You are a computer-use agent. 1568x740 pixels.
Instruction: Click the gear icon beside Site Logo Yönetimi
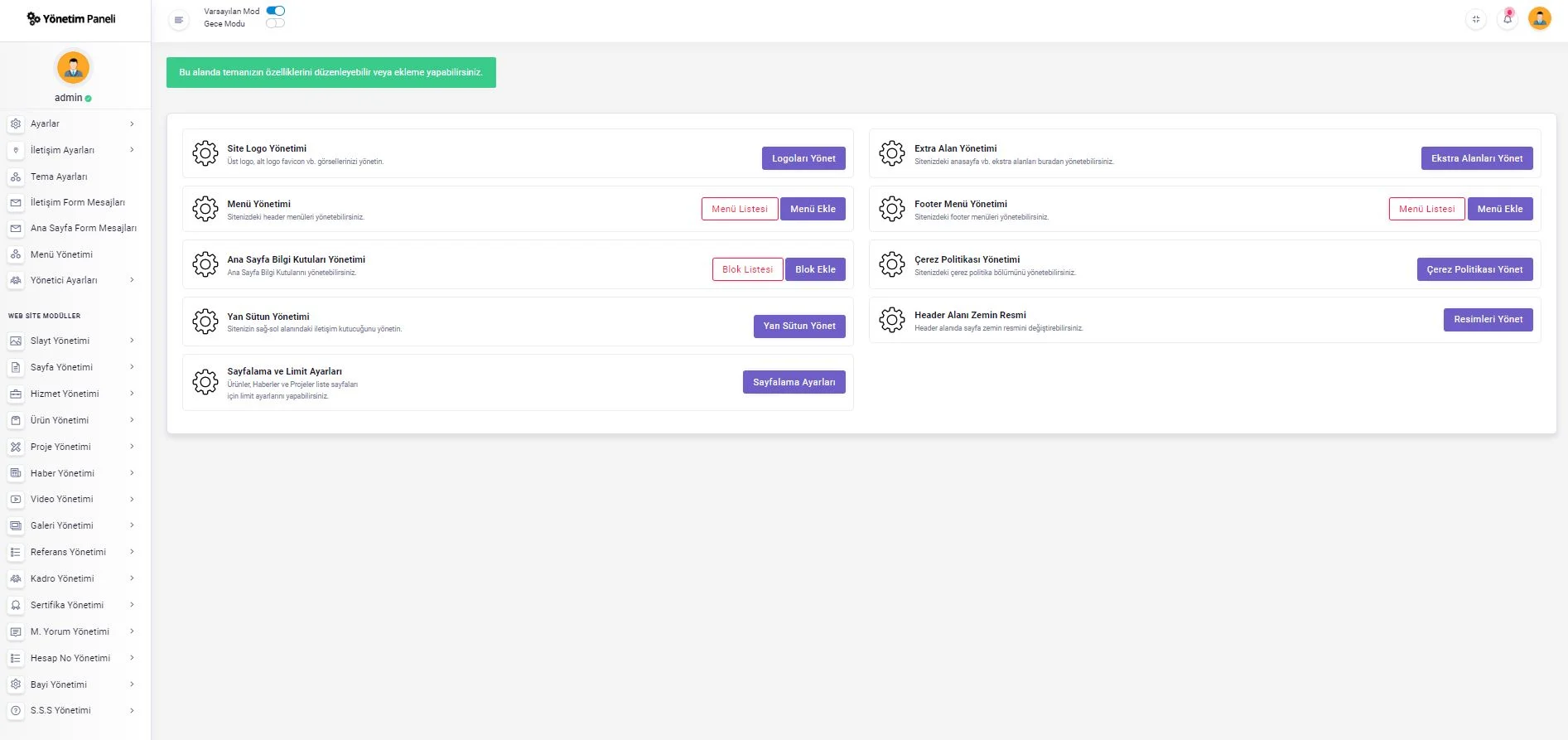tap(205, 153)
